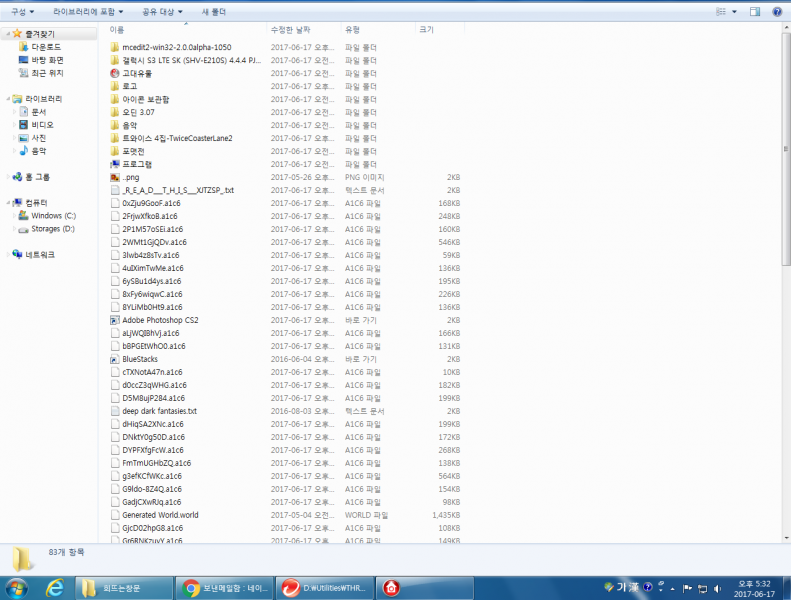This screenshot has height=600, width=791.
Task: Click the 네트워크 (Network) icon in sidebar
Action: [x=17, y=255]
